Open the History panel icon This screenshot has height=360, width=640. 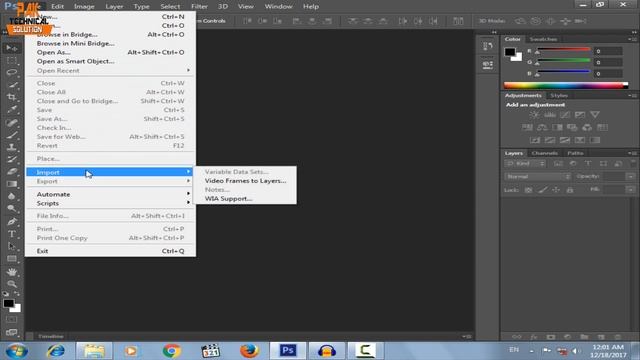pos(487,46)
